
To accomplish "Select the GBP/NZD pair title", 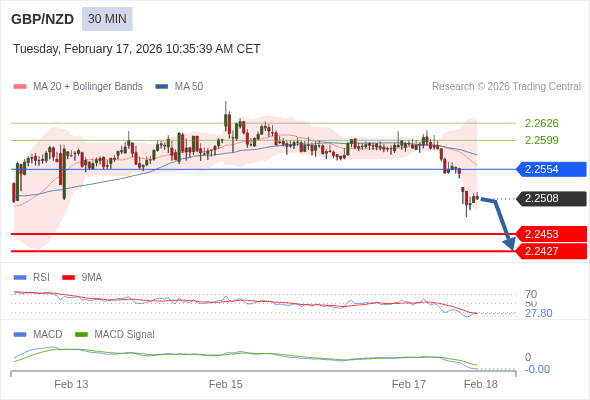I will (43, 19).
